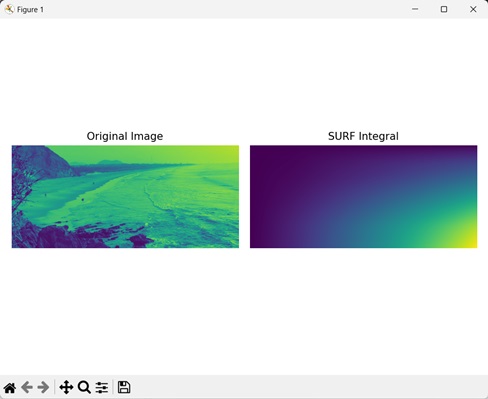Click the Figure 1 matplotlib window icon
Screen dimensions: 488x399
(9, 9)
